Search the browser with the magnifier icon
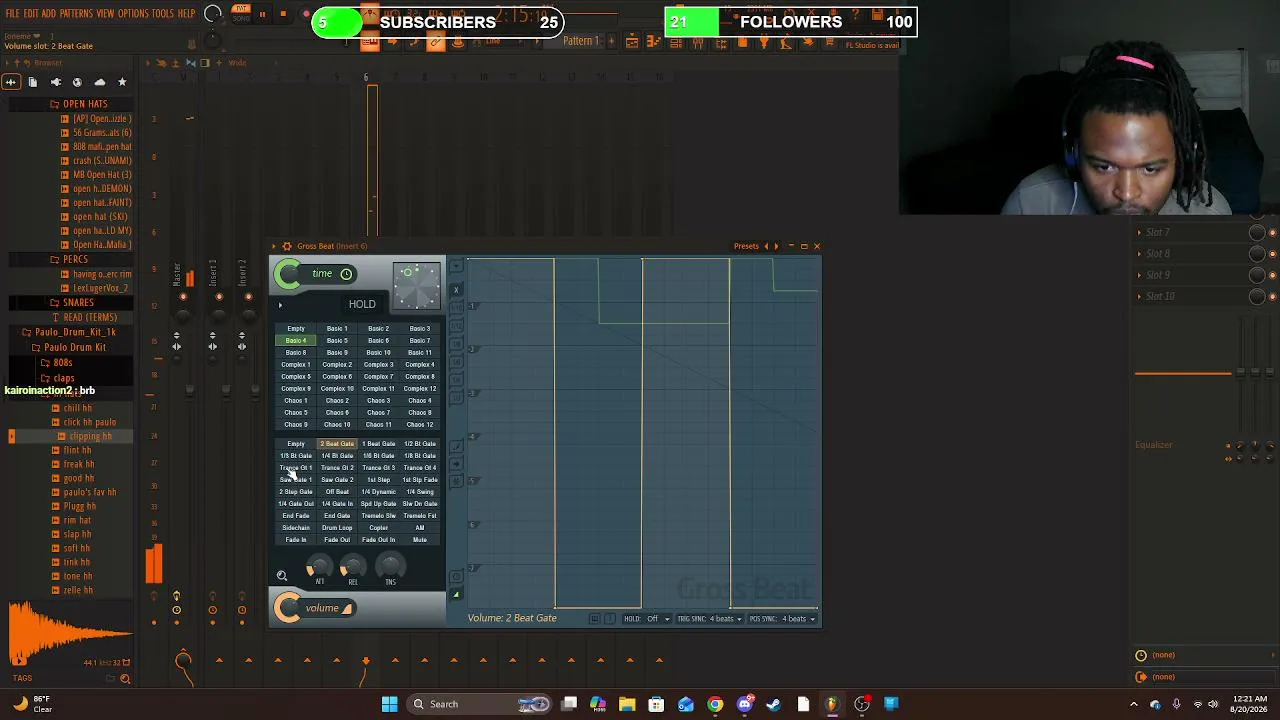1280x720 pixels. point(125,679)
